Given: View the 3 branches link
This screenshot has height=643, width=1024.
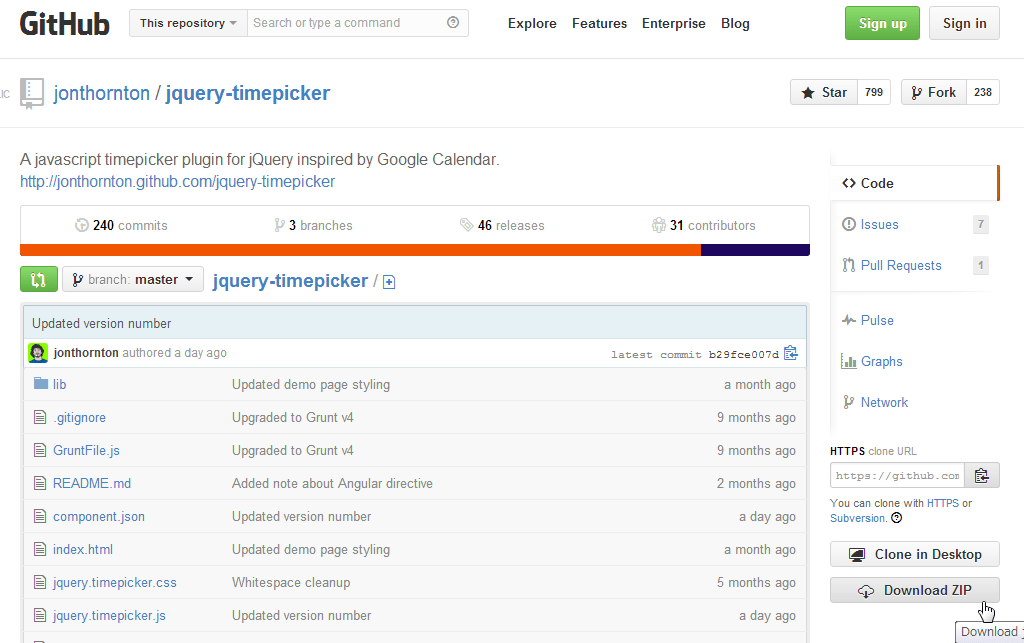Looking at the screenshot, I should pos(313,225).
